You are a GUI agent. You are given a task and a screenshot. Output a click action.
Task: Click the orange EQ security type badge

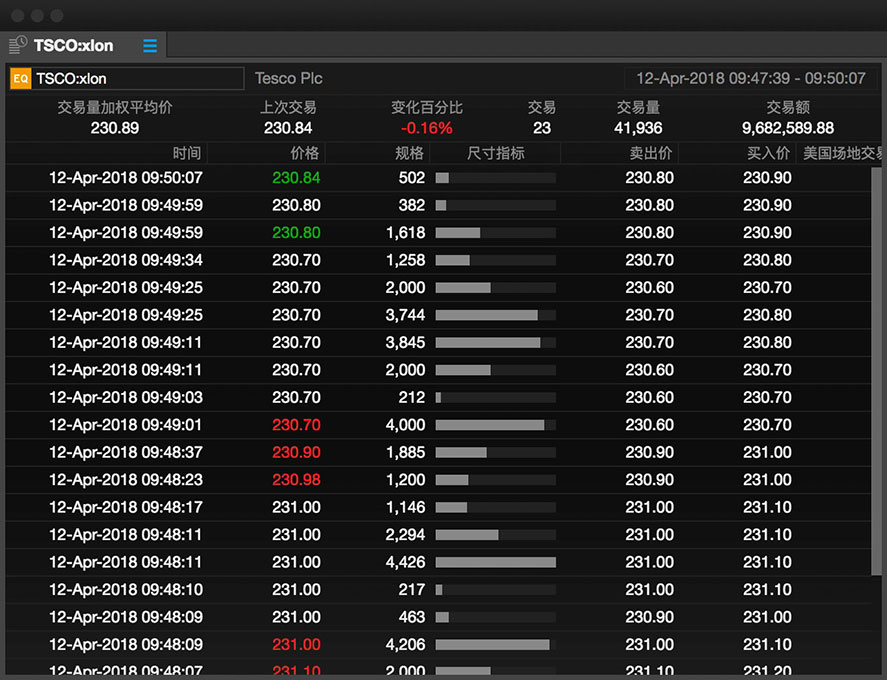point(19,78)
